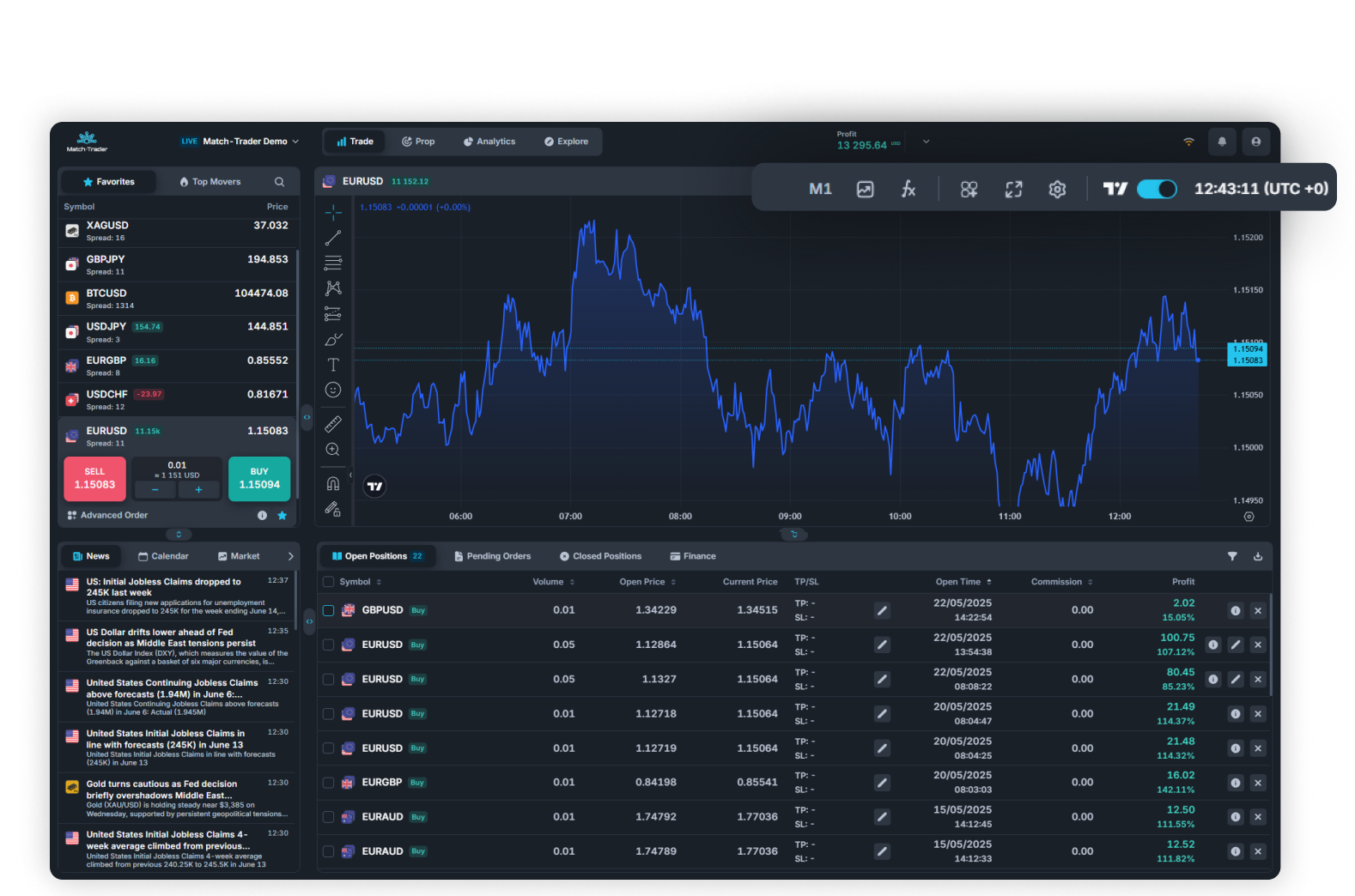Image resolution: width=1355 pixels, height=896 pixels.
Task: Expand the profit dropdown chevron
Action: [926, 142]
